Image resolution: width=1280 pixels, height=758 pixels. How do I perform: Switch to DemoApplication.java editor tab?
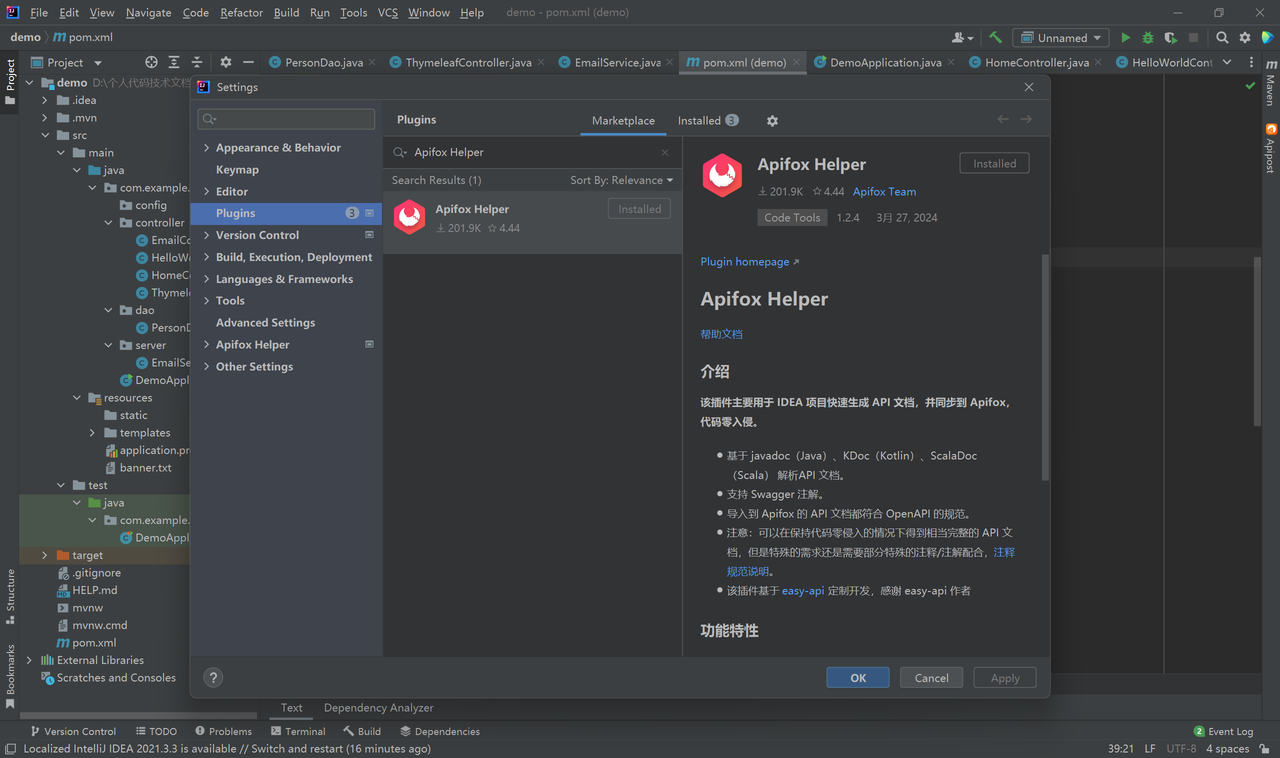(885, 62)
